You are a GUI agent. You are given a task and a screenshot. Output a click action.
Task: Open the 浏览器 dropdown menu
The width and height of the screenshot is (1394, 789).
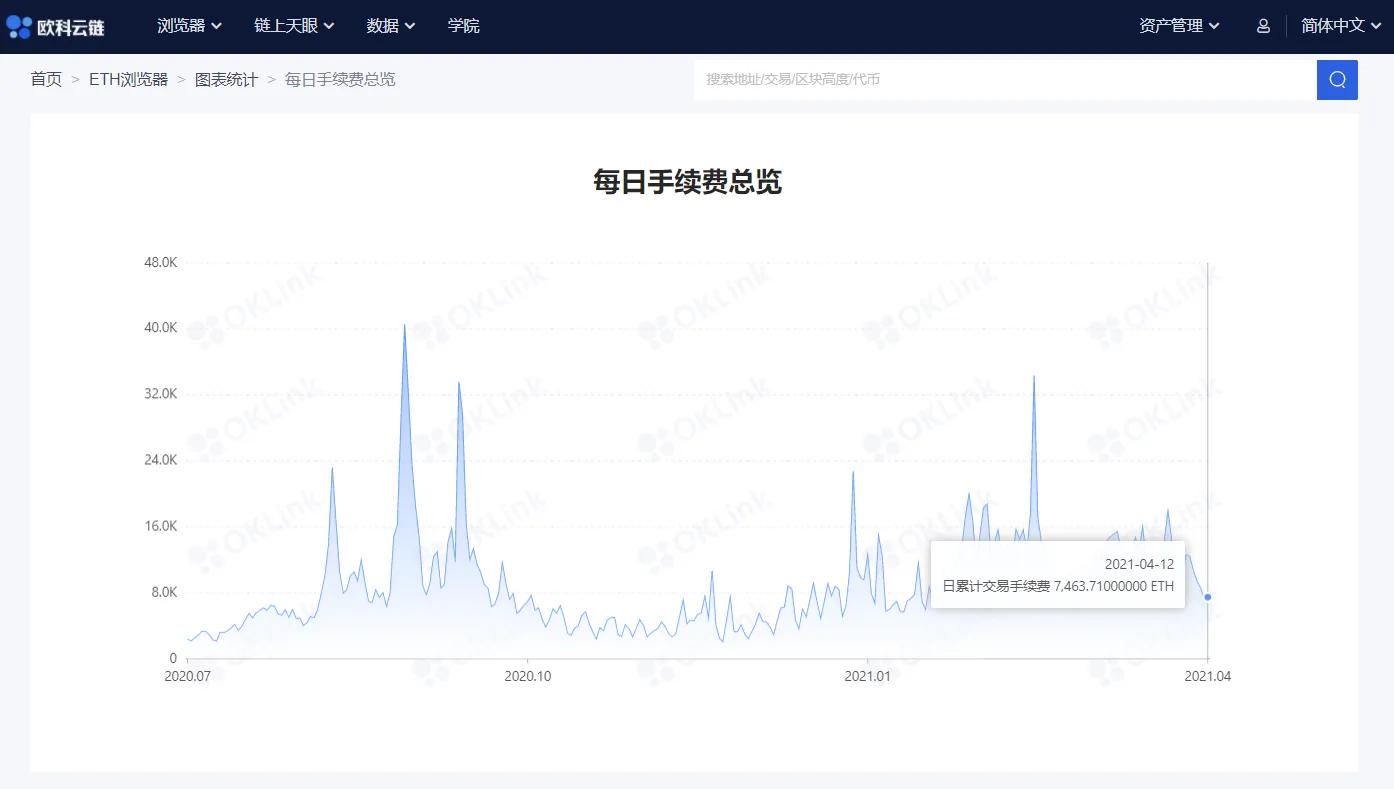[x=189, y=26]
